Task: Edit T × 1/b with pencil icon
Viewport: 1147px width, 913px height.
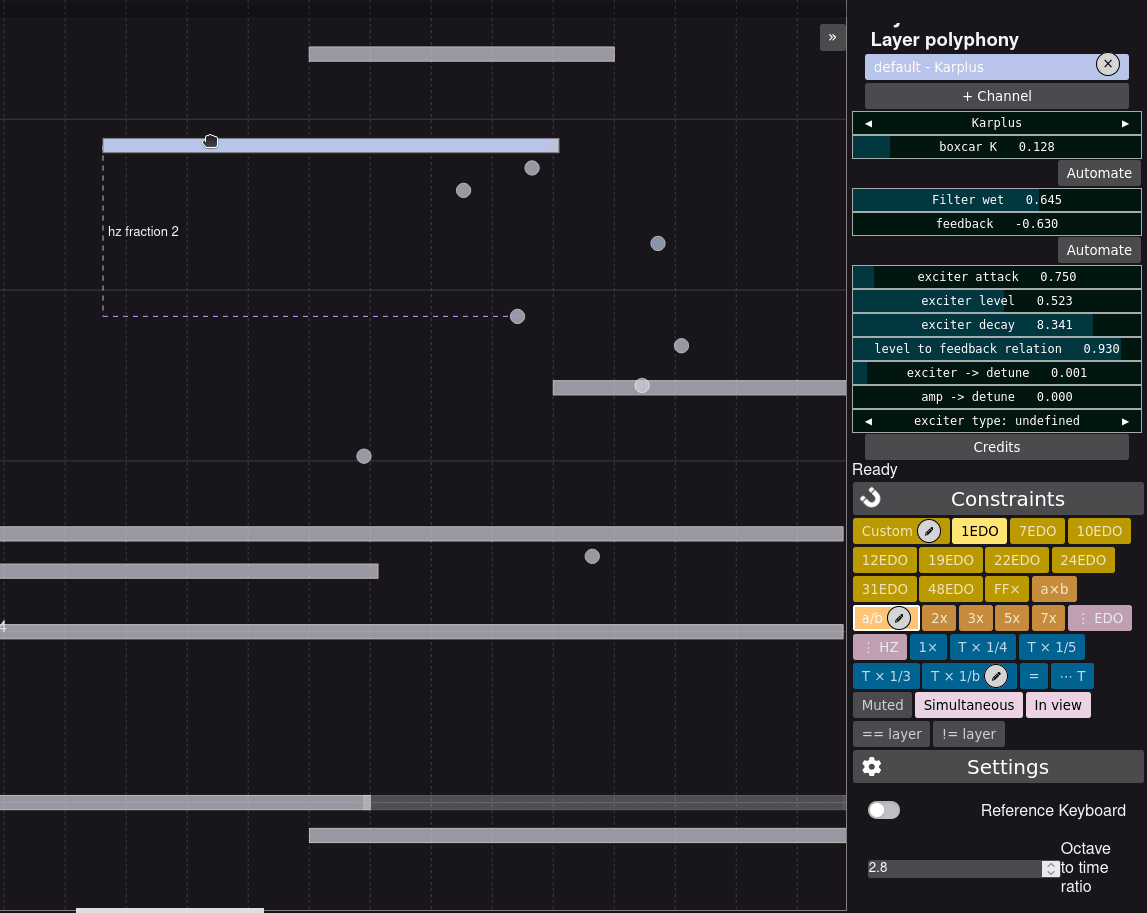Action: [996, 676]
